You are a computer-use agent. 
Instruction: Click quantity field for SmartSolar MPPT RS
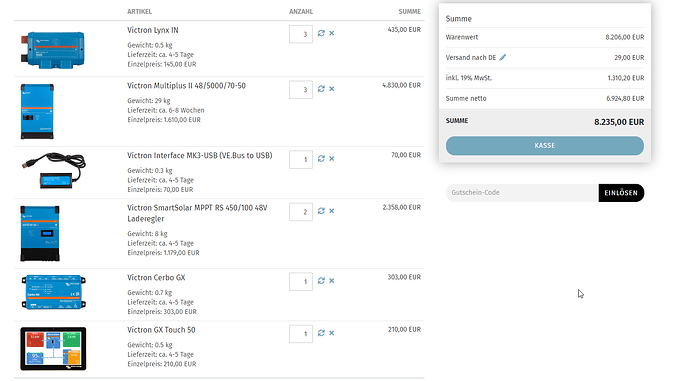tap(301, 212)
